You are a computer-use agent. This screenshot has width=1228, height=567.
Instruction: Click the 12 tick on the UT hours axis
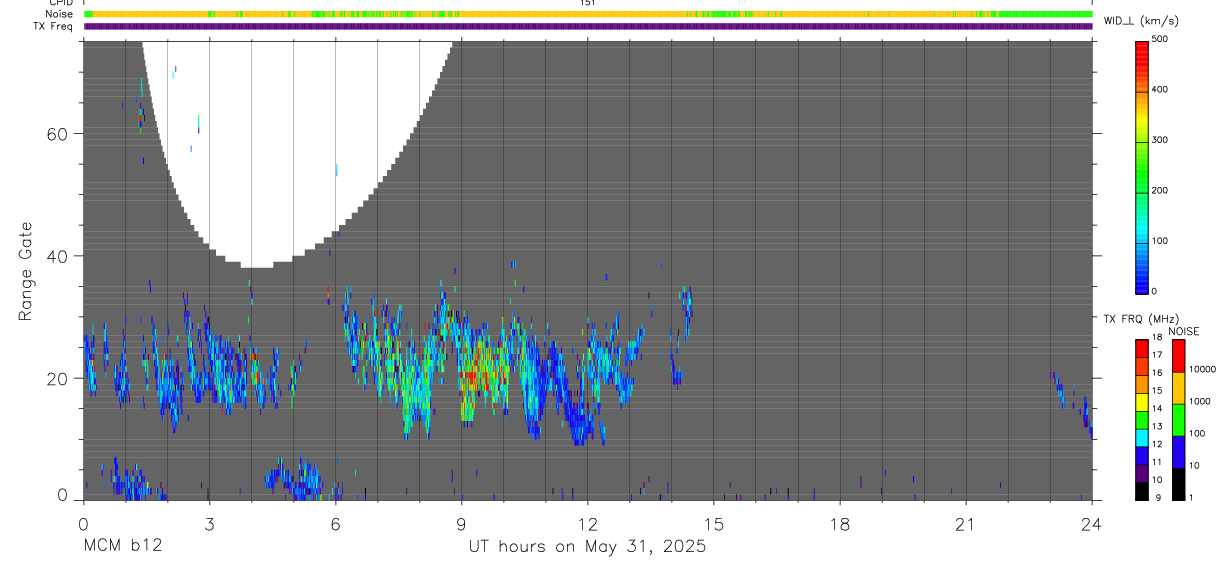click(588, 523)
